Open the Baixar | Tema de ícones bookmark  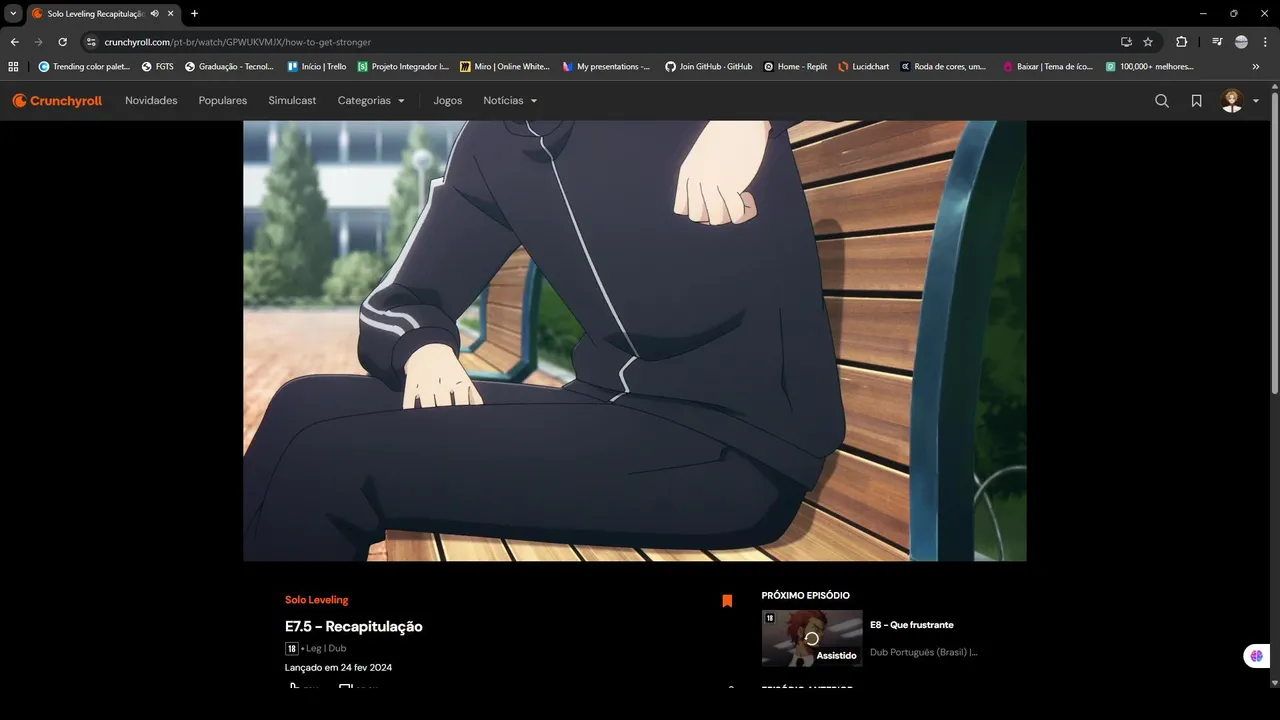coord(1048,67)
